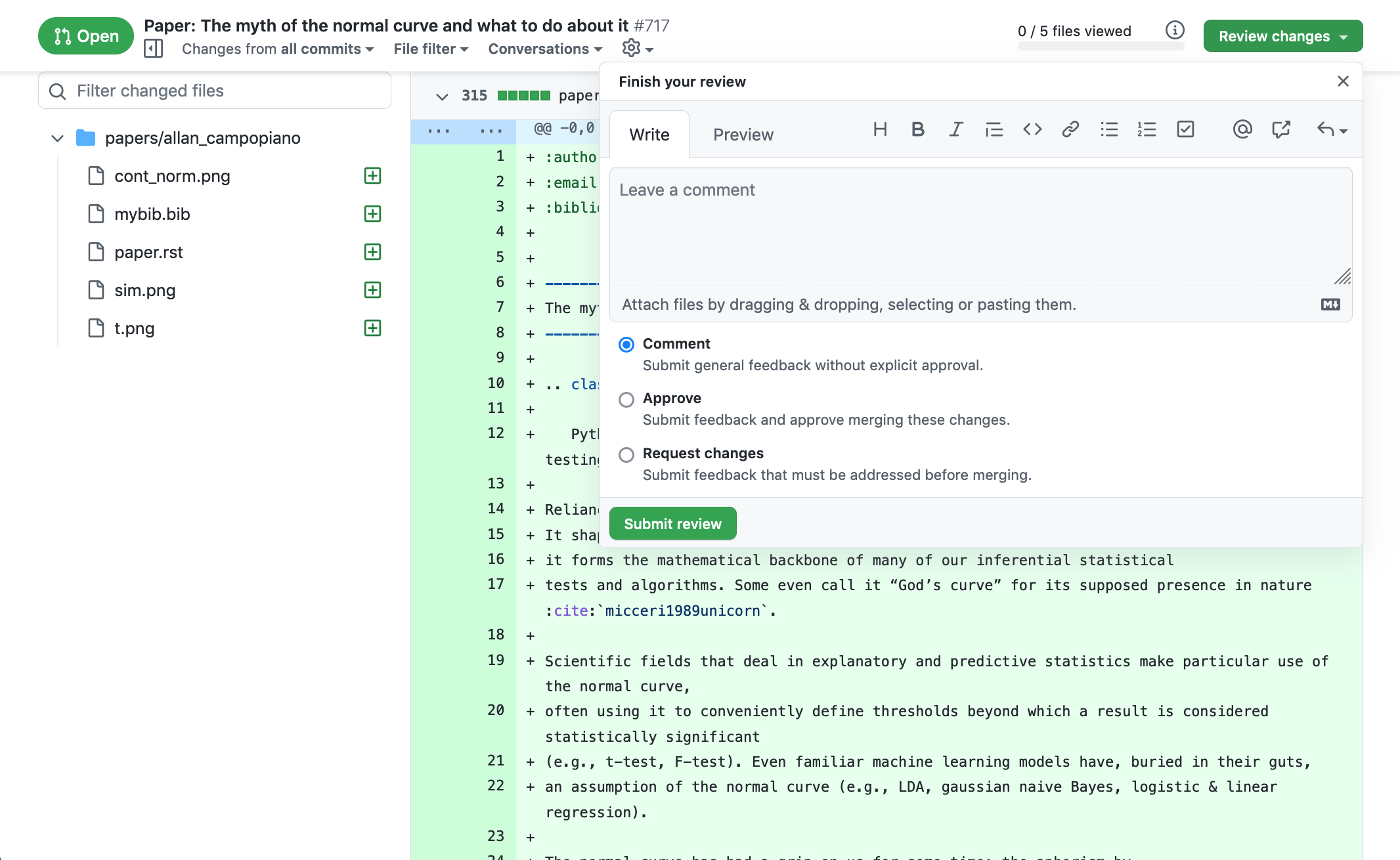Open the Changes from all commits dropdown
This screenshot has width=1400, height=860.
tap(277, 49)
